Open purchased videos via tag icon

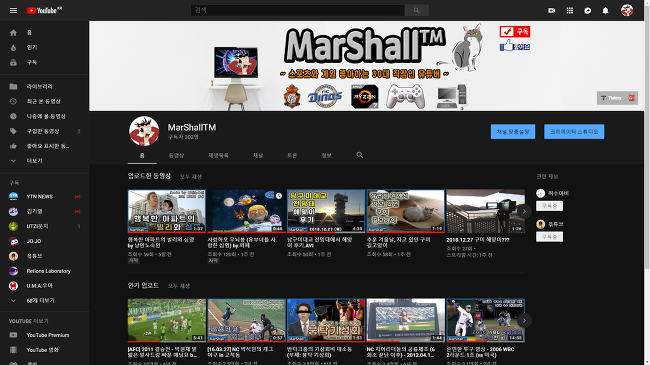(x=13, y=131)
